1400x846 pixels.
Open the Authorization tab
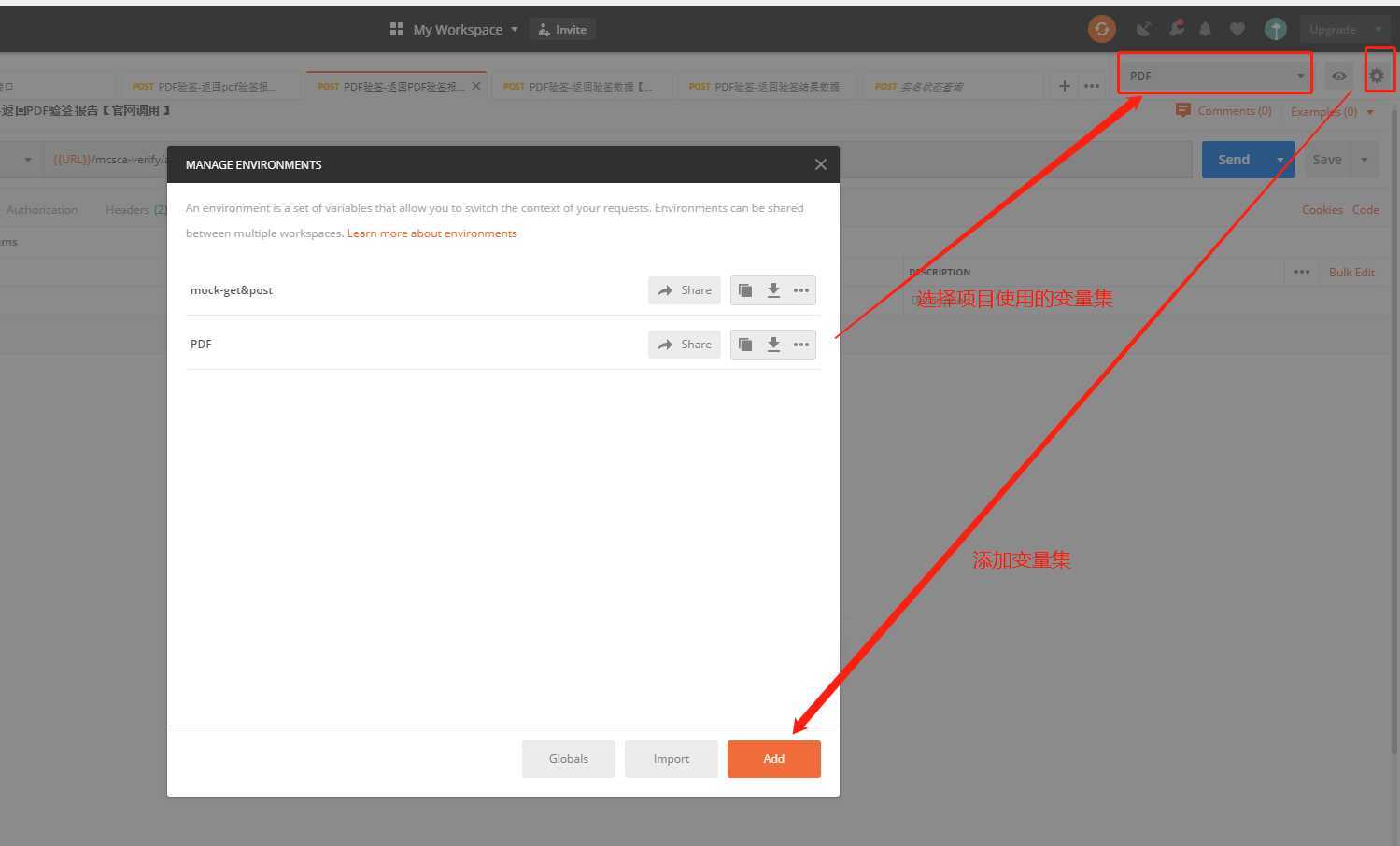[42, 209]
